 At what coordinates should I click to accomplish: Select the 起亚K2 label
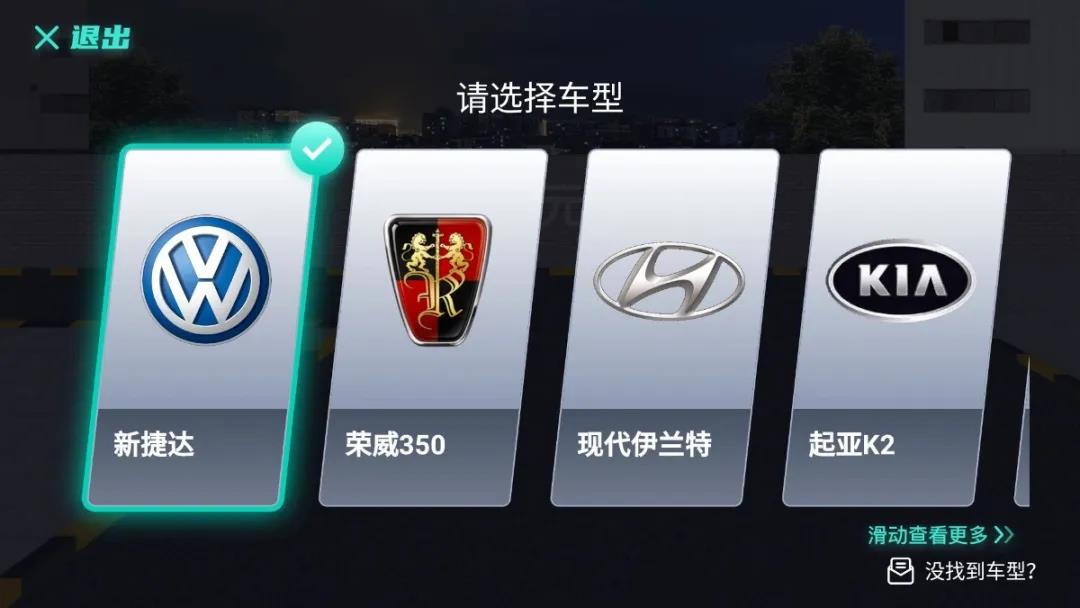pos(852,444)
